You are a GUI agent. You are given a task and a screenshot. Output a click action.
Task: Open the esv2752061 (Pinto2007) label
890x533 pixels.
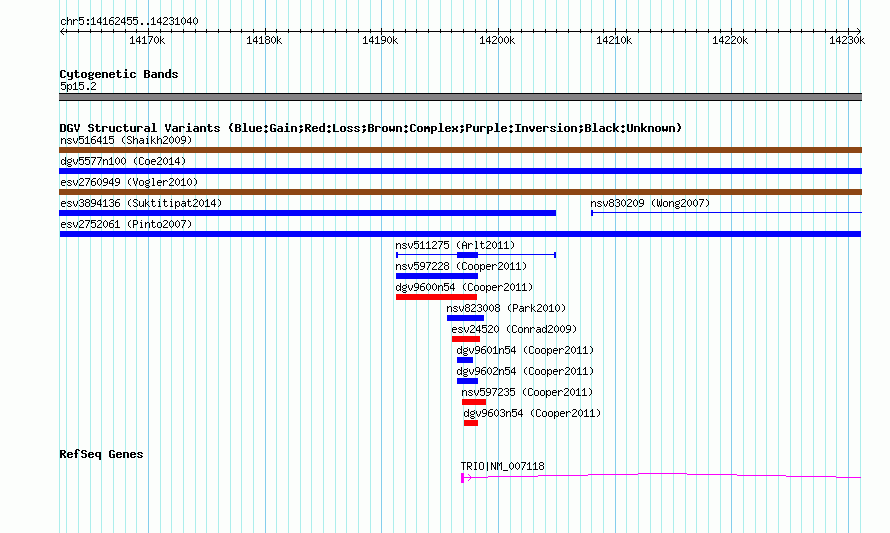point(126,224)
